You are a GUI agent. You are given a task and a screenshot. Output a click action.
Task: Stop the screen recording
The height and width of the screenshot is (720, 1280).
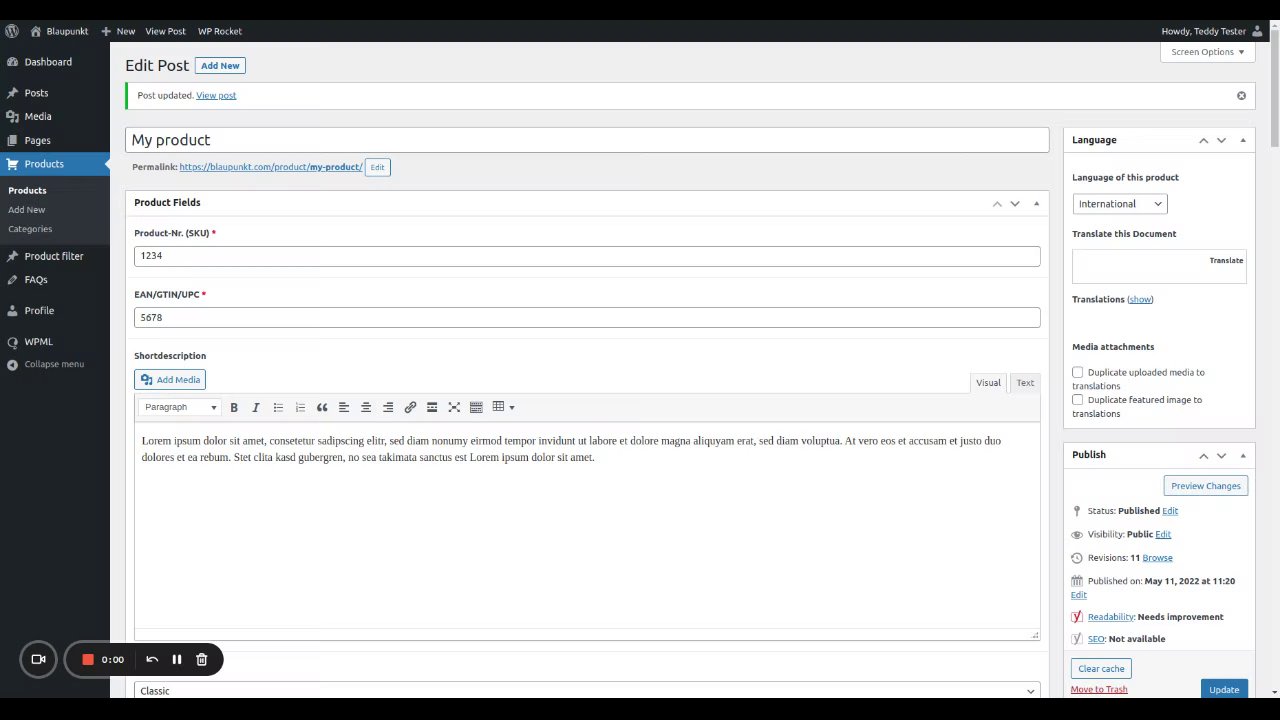click(x=88, y=659)
